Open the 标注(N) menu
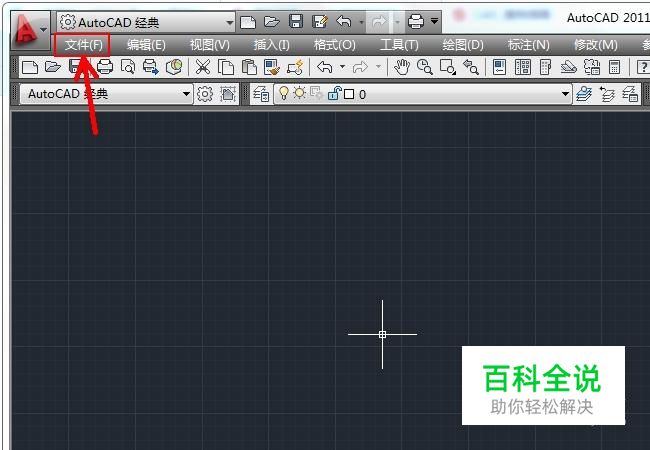 coord(529,45)
